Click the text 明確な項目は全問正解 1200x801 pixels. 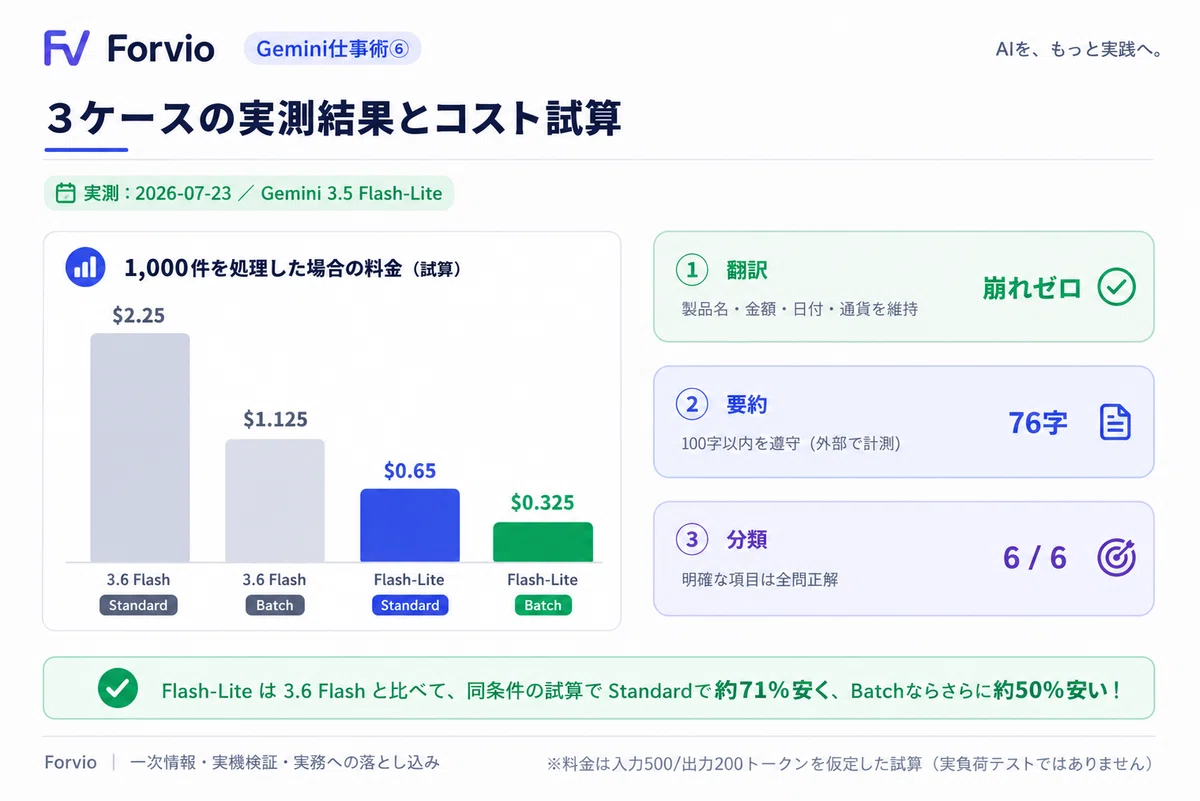[760, 579]
